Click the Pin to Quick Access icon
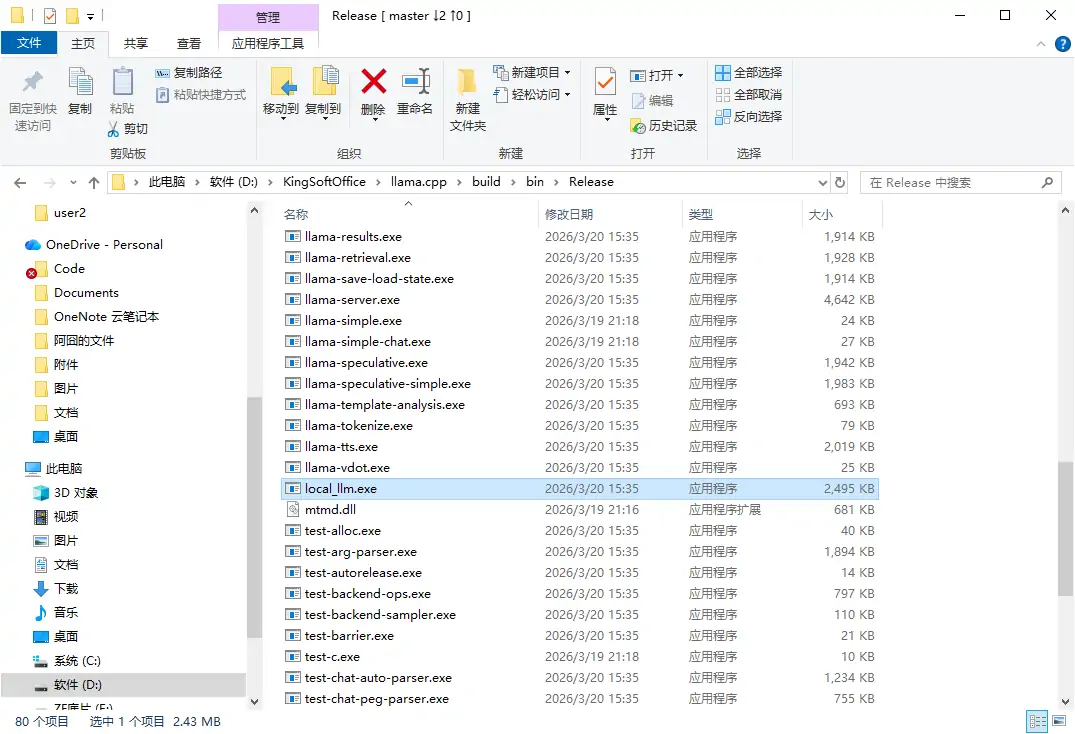This screenshot has height=734, width=1075. (33, 82)
